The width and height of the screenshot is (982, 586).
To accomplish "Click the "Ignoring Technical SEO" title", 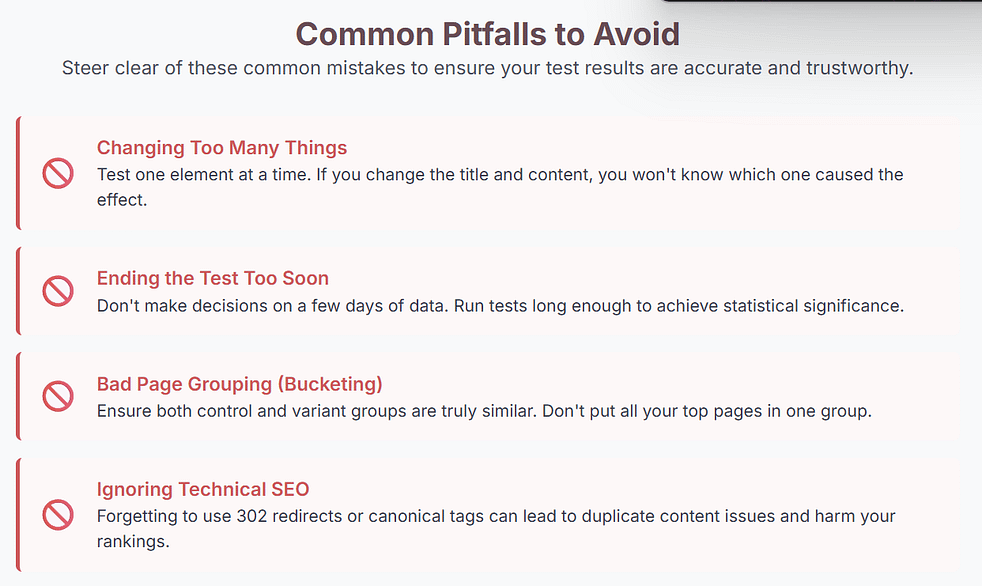I will pyautogui.click(x=203, y=489).
